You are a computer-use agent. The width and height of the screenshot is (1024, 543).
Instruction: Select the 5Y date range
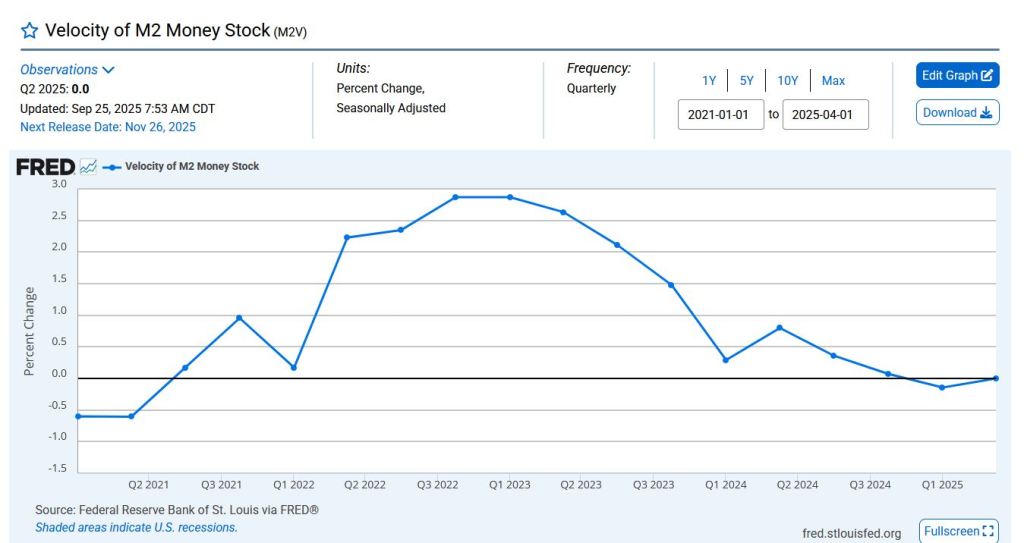(746, 81)
